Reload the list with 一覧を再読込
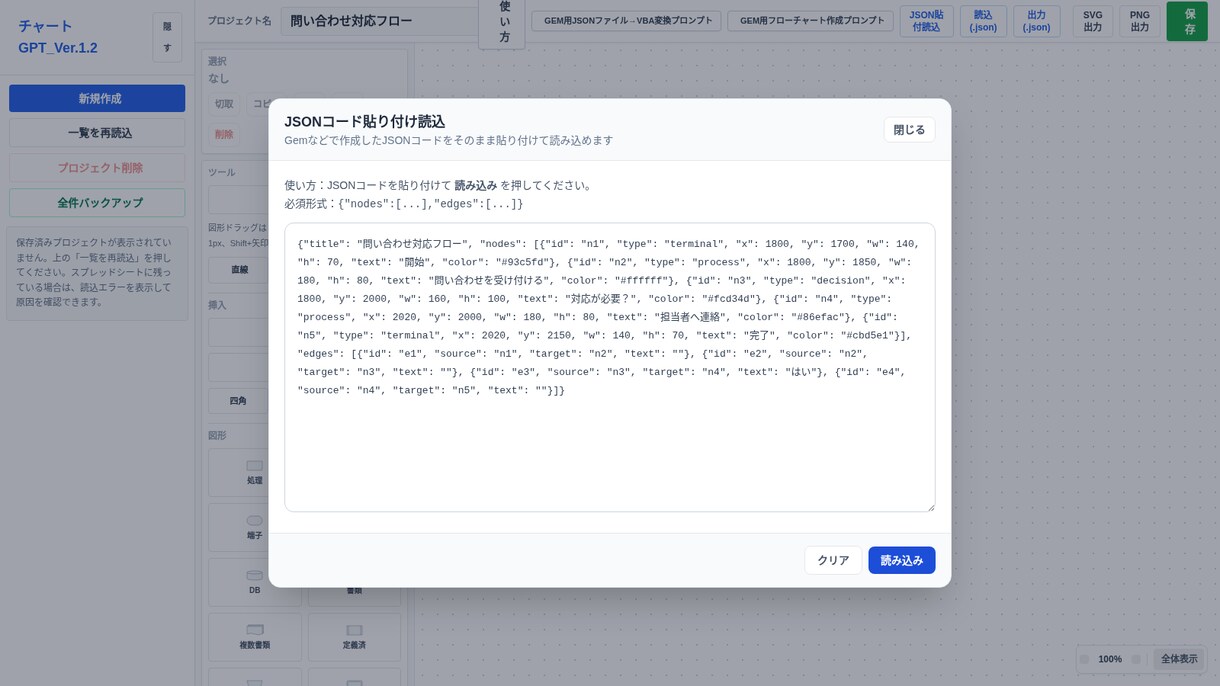The width and height of the screenshot is (1220, 686). tap(97, 133)
